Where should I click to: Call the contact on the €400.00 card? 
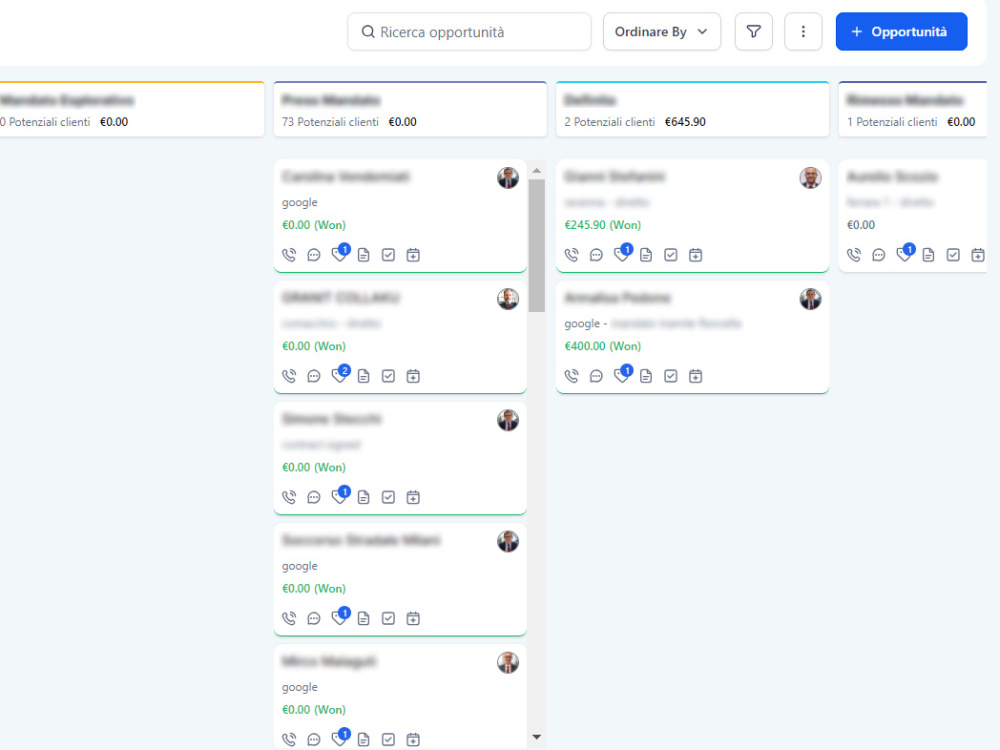(x=571, y=376)
